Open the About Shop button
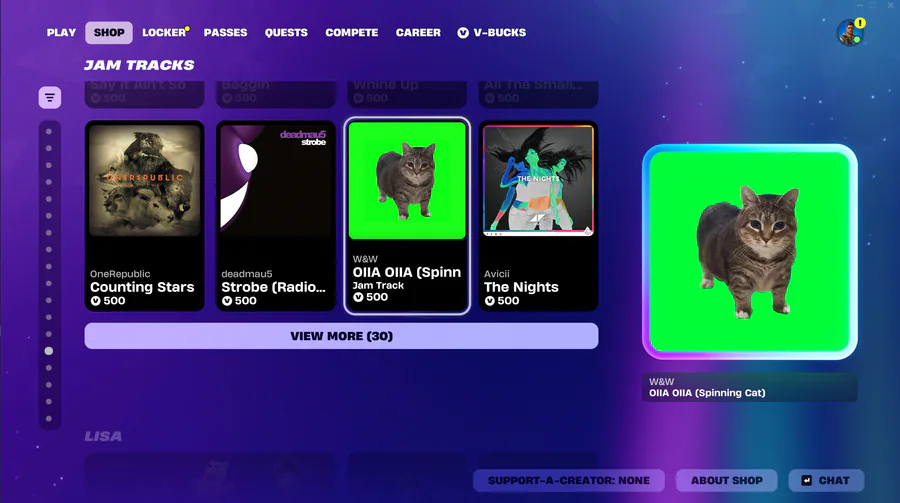The image size is (900, 503). [727, 481]
